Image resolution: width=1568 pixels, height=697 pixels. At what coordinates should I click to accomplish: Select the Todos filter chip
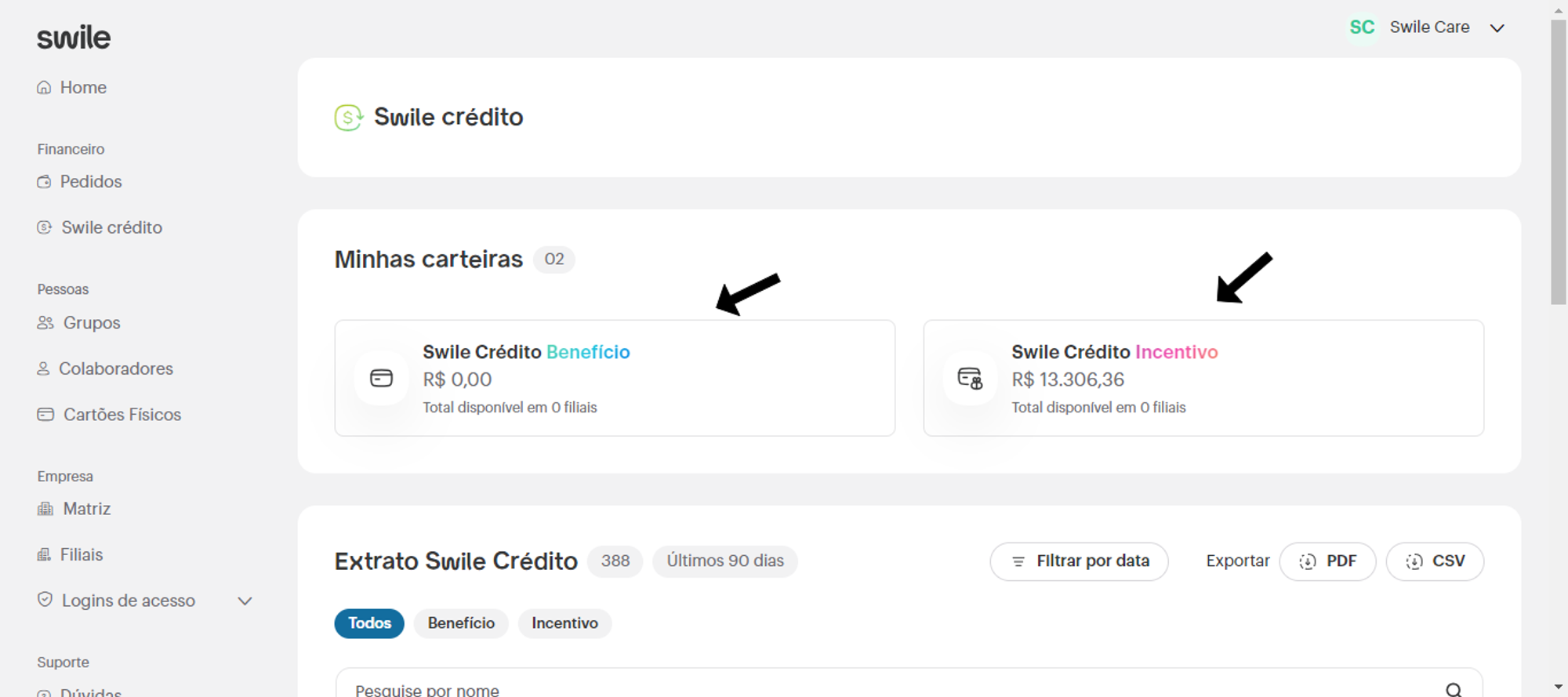(x=369, y=623)
